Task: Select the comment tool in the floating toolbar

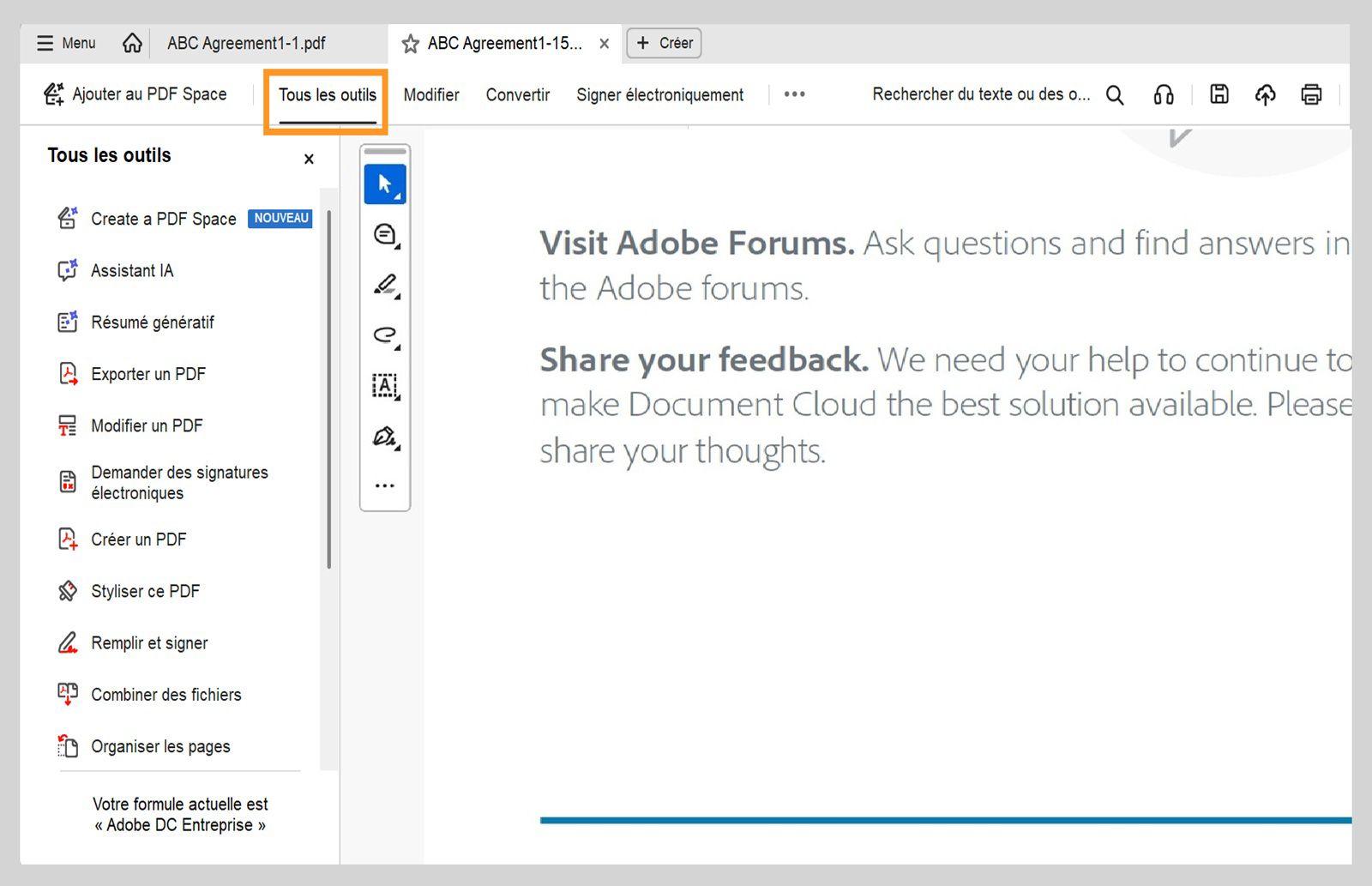Action: tap(383, 234)
